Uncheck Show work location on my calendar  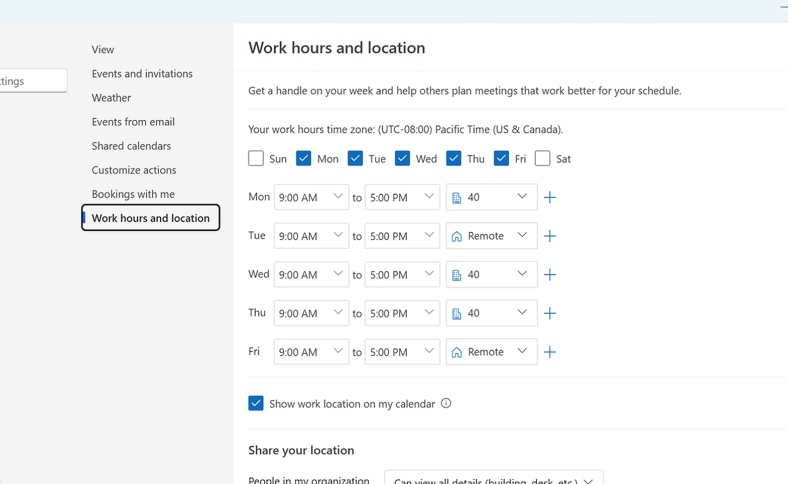(x=256, y=403)
